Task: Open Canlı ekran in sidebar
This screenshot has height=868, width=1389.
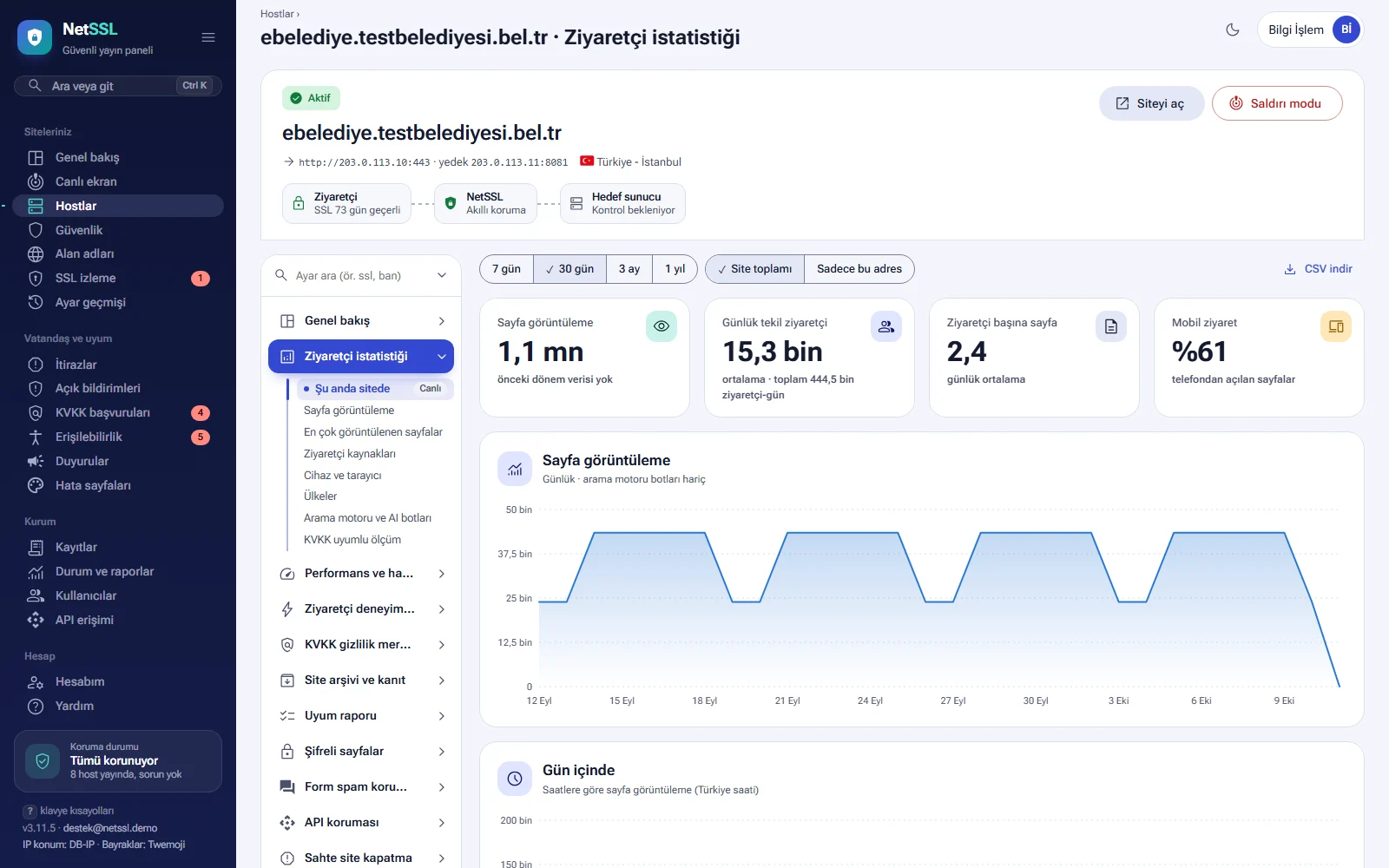Action: pyautogui.click(x=118, y=181)
